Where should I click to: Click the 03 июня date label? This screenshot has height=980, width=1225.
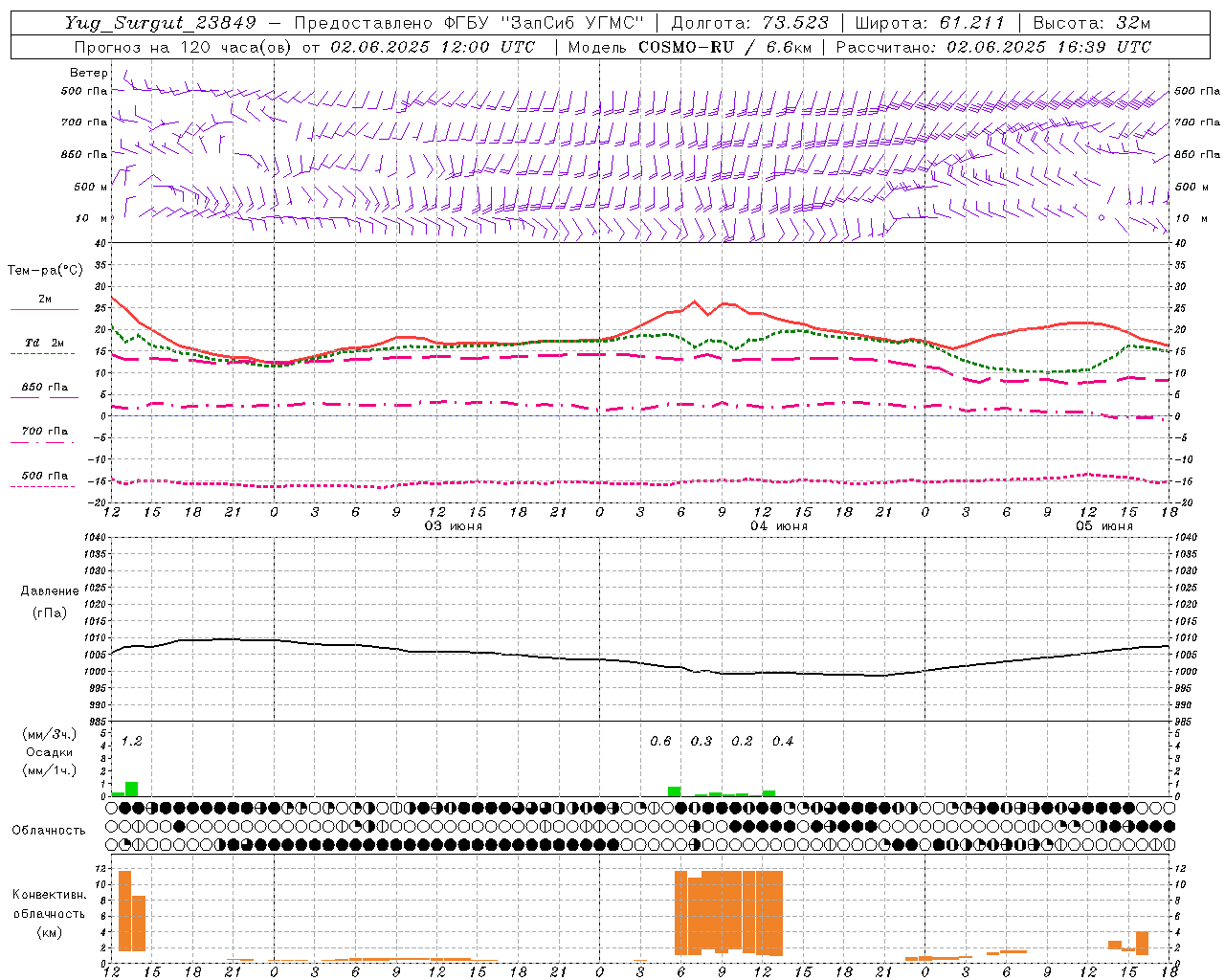pos(454,526)
